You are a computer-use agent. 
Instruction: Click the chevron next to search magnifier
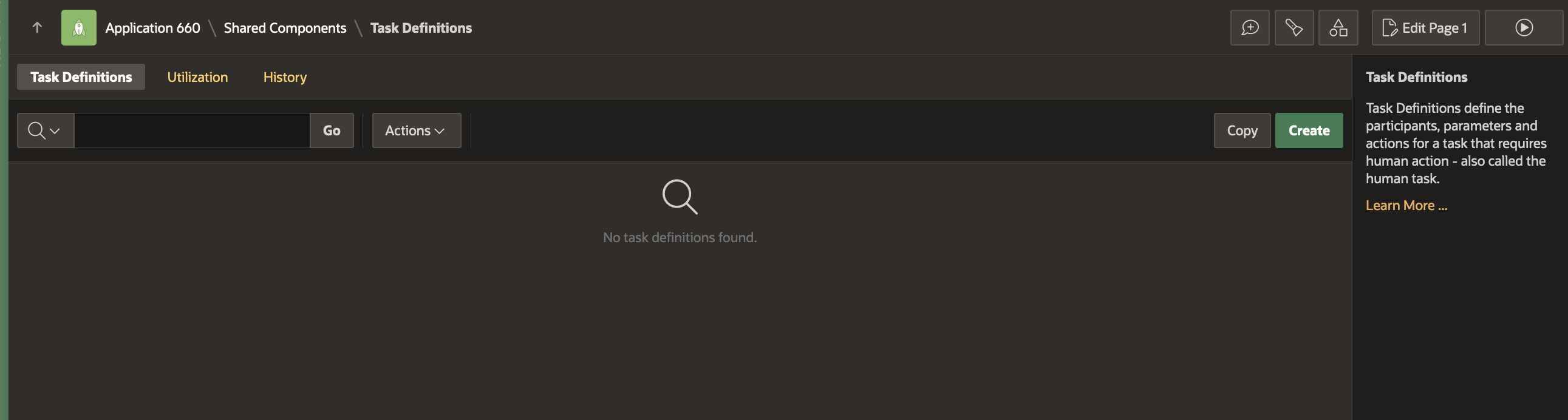pyautogui.click(x=55, y=131)
